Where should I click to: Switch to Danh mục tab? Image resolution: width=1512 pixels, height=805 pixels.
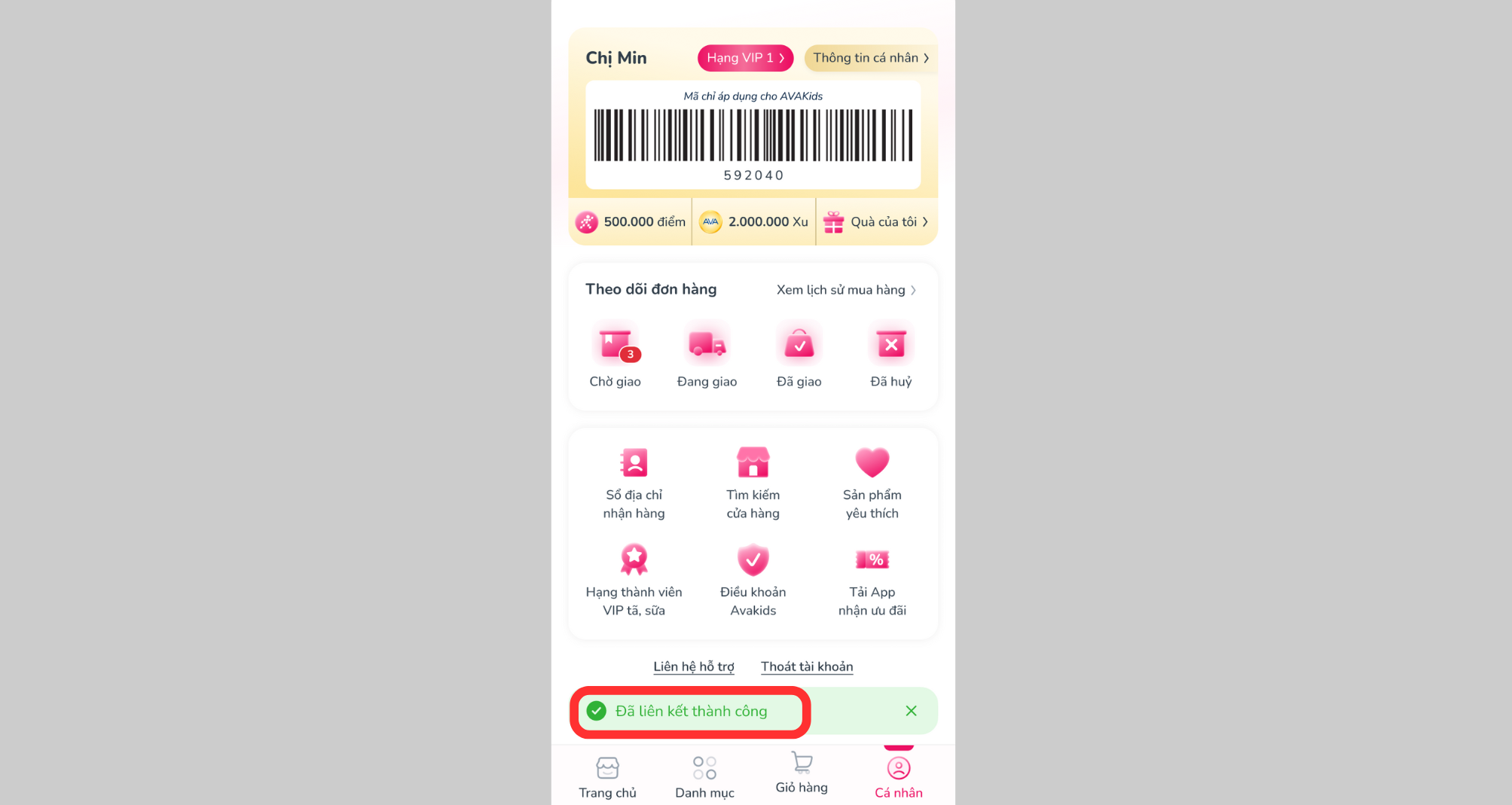(704, 776)
